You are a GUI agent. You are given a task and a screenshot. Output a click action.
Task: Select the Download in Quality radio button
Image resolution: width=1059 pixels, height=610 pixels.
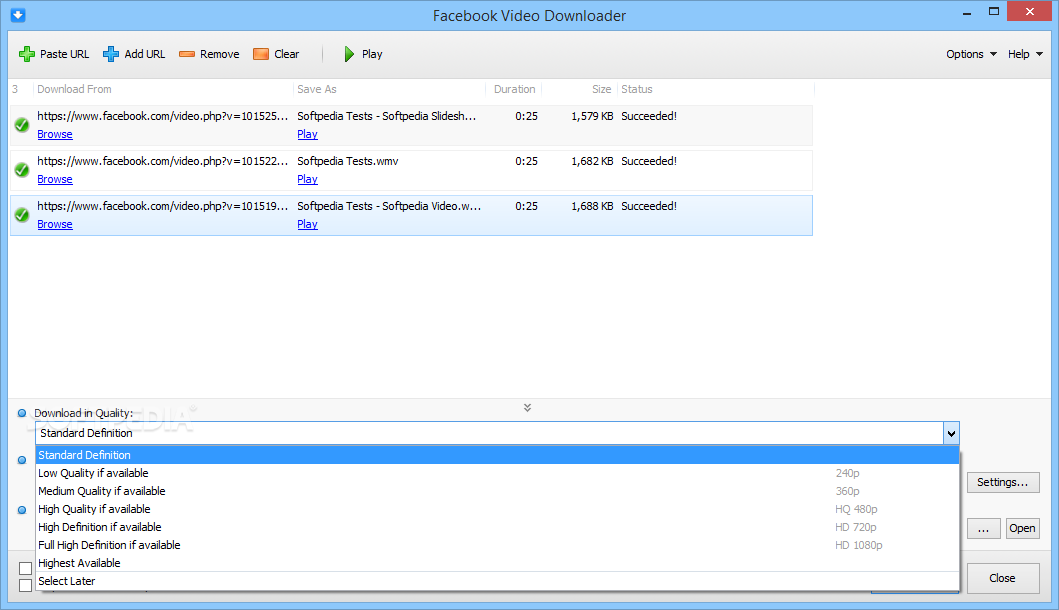tap(22, 413)
